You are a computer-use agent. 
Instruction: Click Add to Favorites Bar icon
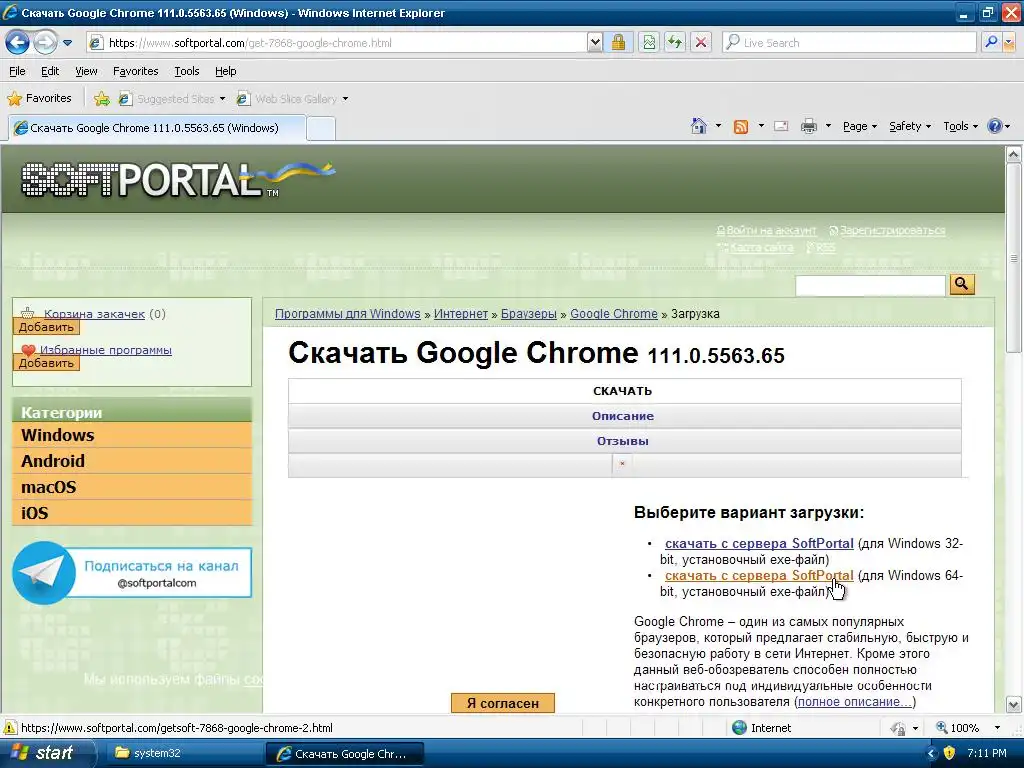click(x=101, y=99)
